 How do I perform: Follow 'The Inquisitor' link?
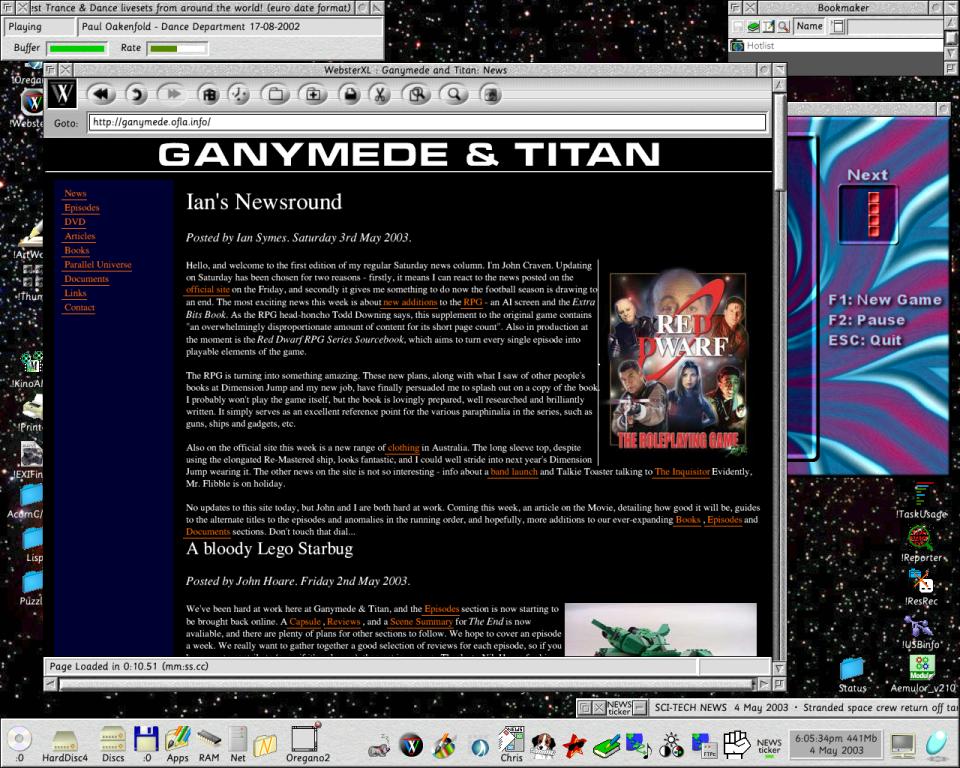pos(682,472)
